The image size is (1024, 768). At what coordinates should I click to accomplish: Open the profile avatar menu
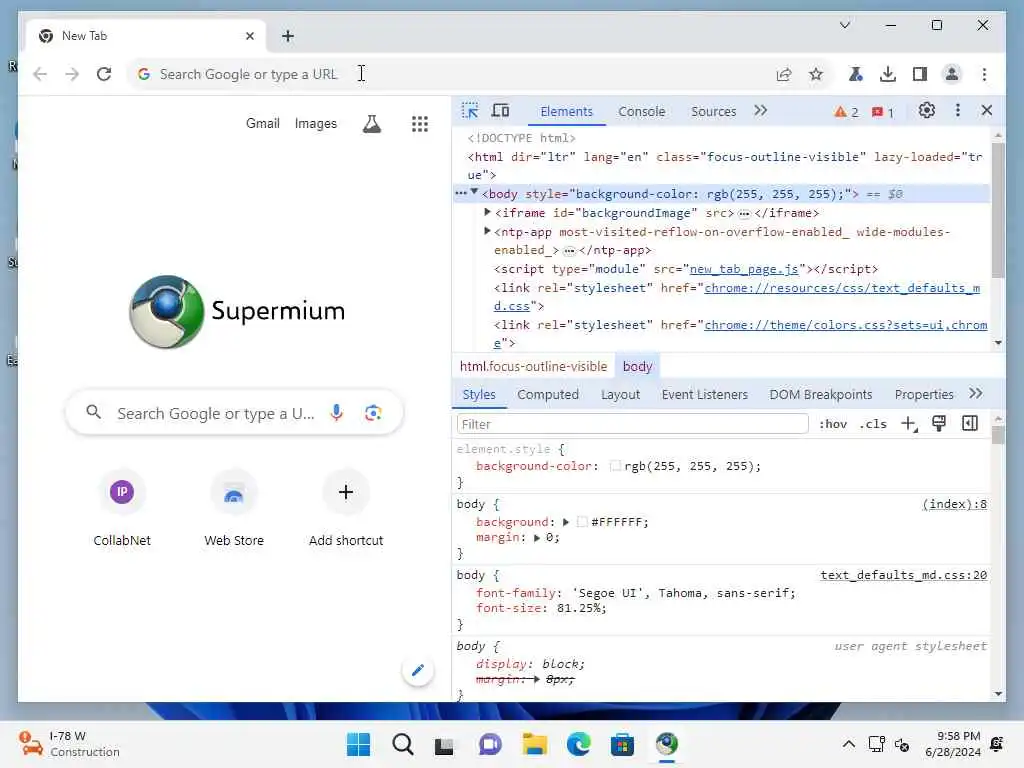pos(952,74)
